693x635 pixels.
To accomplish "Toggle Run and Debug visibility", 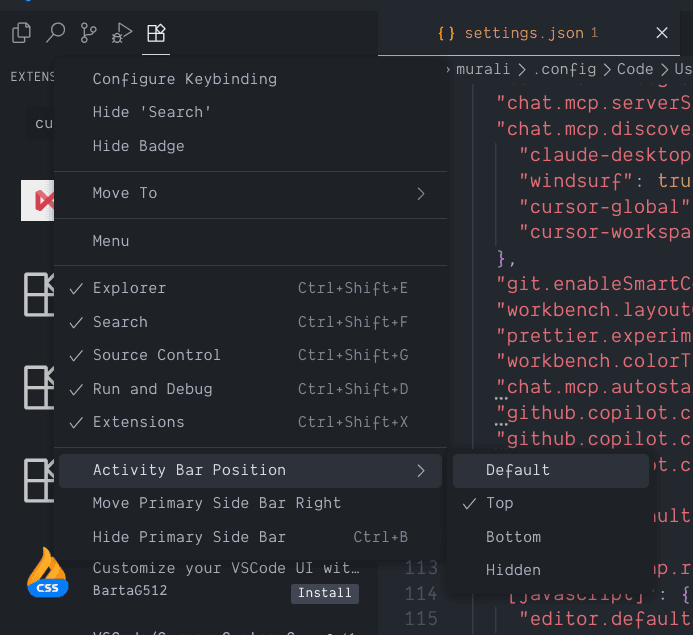I will click(x=152, y=389).
